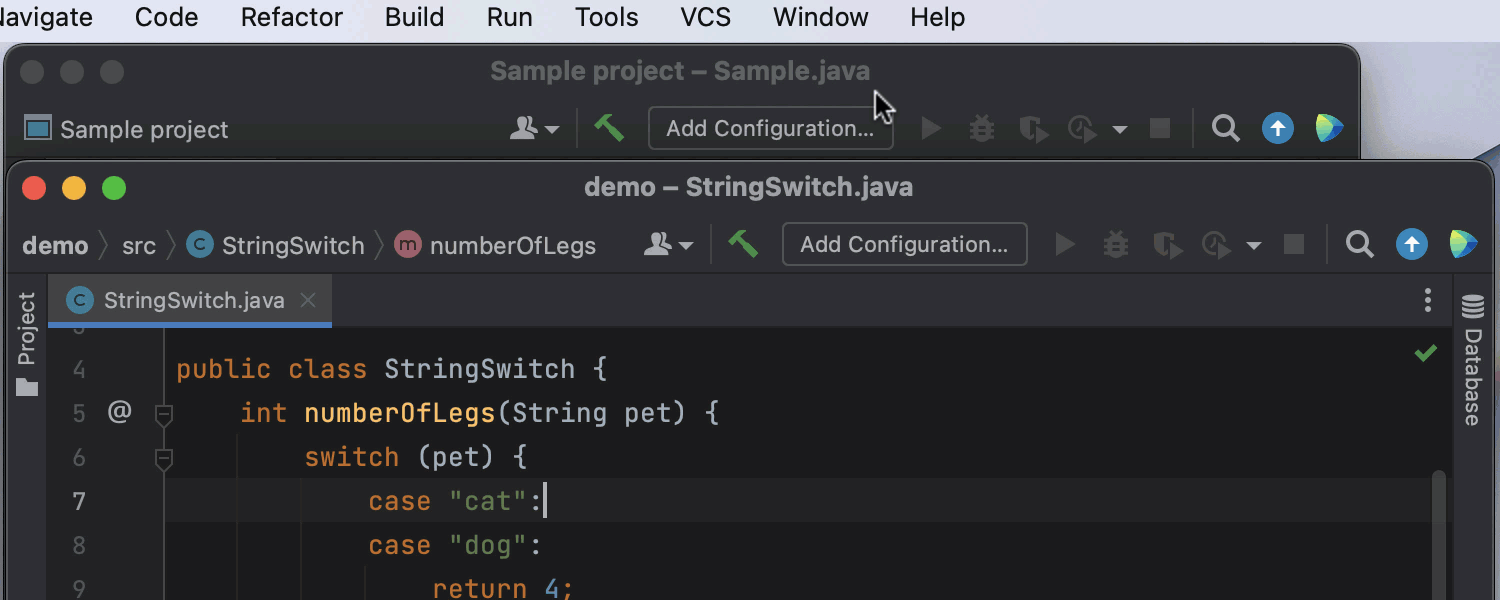Click the Run play icon in demo toolbar
The image size is (1500, 600).
[x=1065, y=244]
